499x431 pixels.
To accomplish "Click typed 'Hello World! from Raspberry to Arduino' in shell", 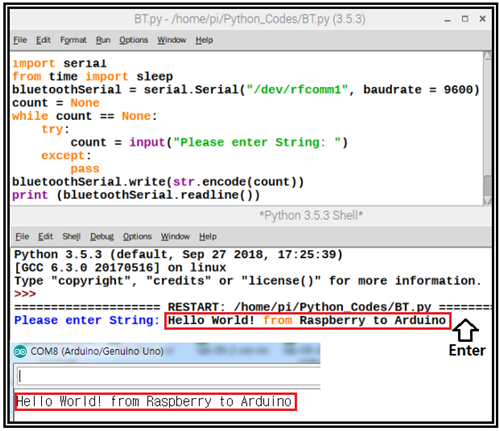I will point(307,320).
